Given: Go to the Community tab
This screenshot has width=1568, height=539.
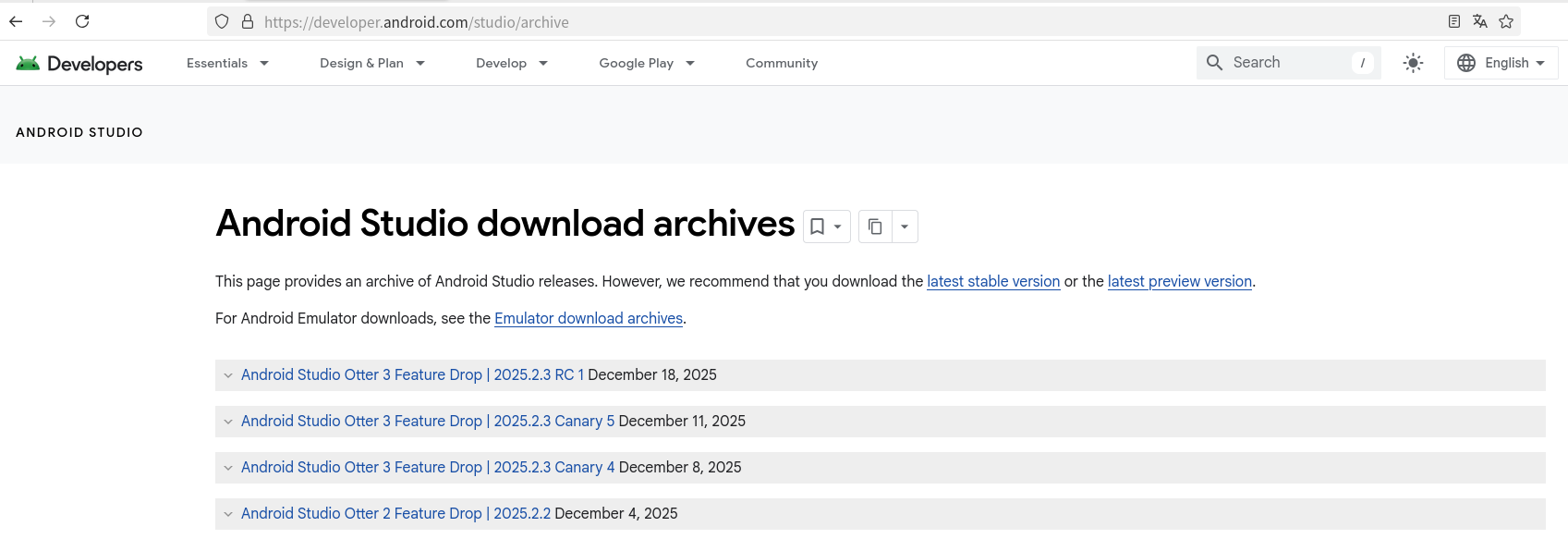Looking at the screenshot, I should pos(782,63).
